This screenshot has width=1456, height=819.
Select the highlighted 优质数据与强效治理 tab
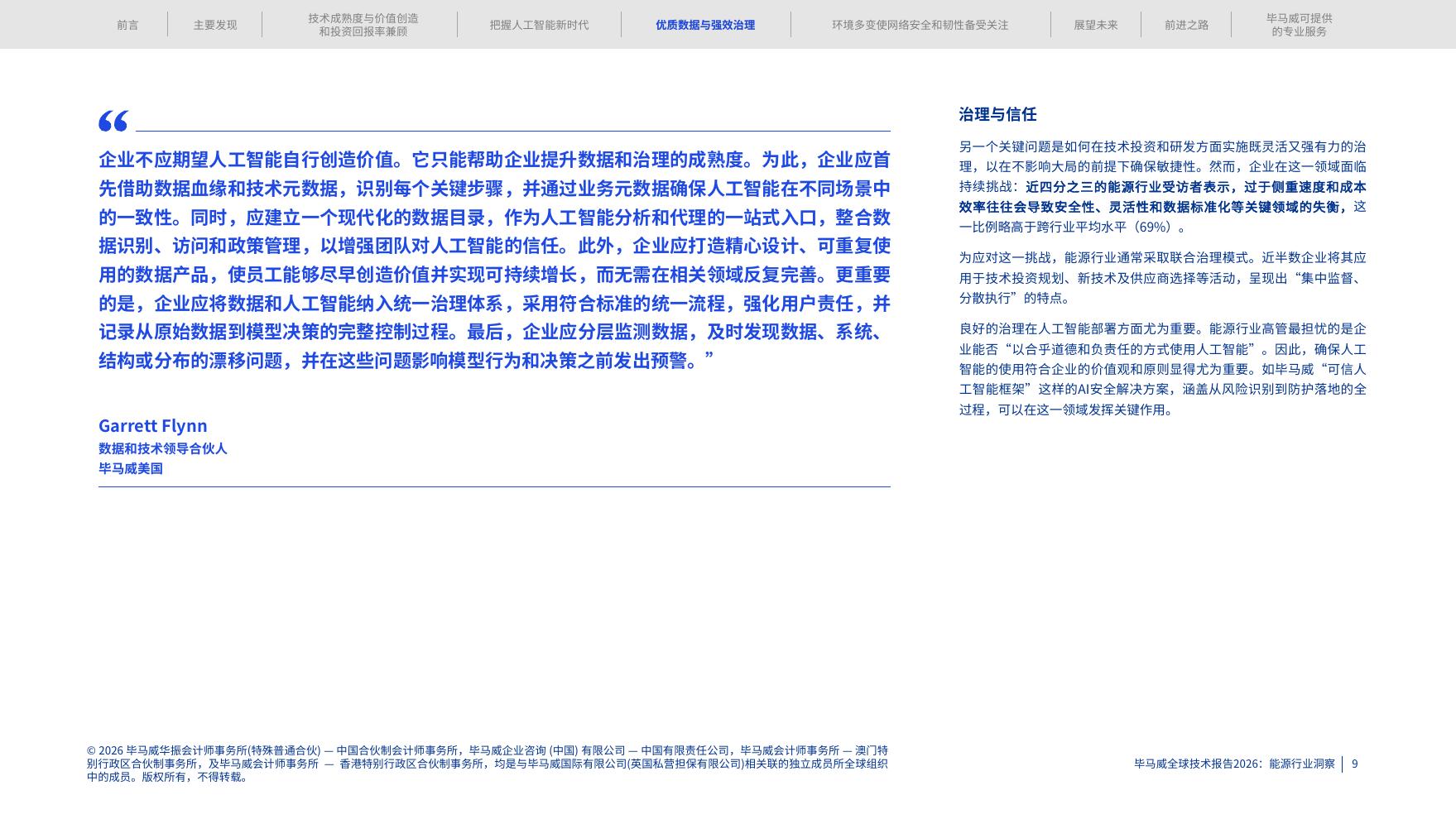(x=704, y=24)
